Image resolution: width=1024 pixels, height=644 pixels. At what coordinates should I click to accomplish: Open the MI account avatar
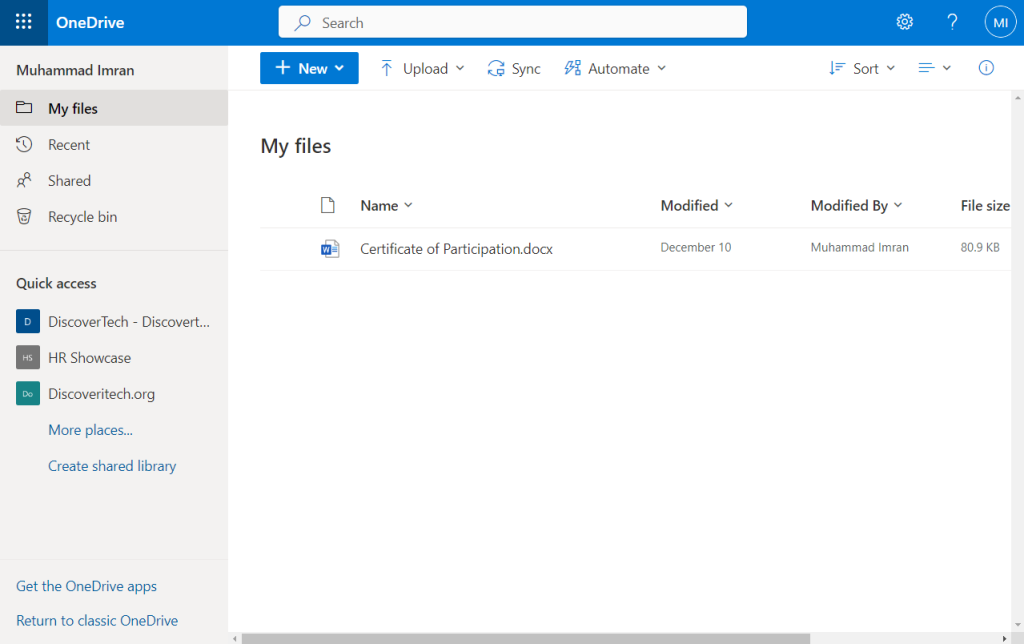(1000, 21)
